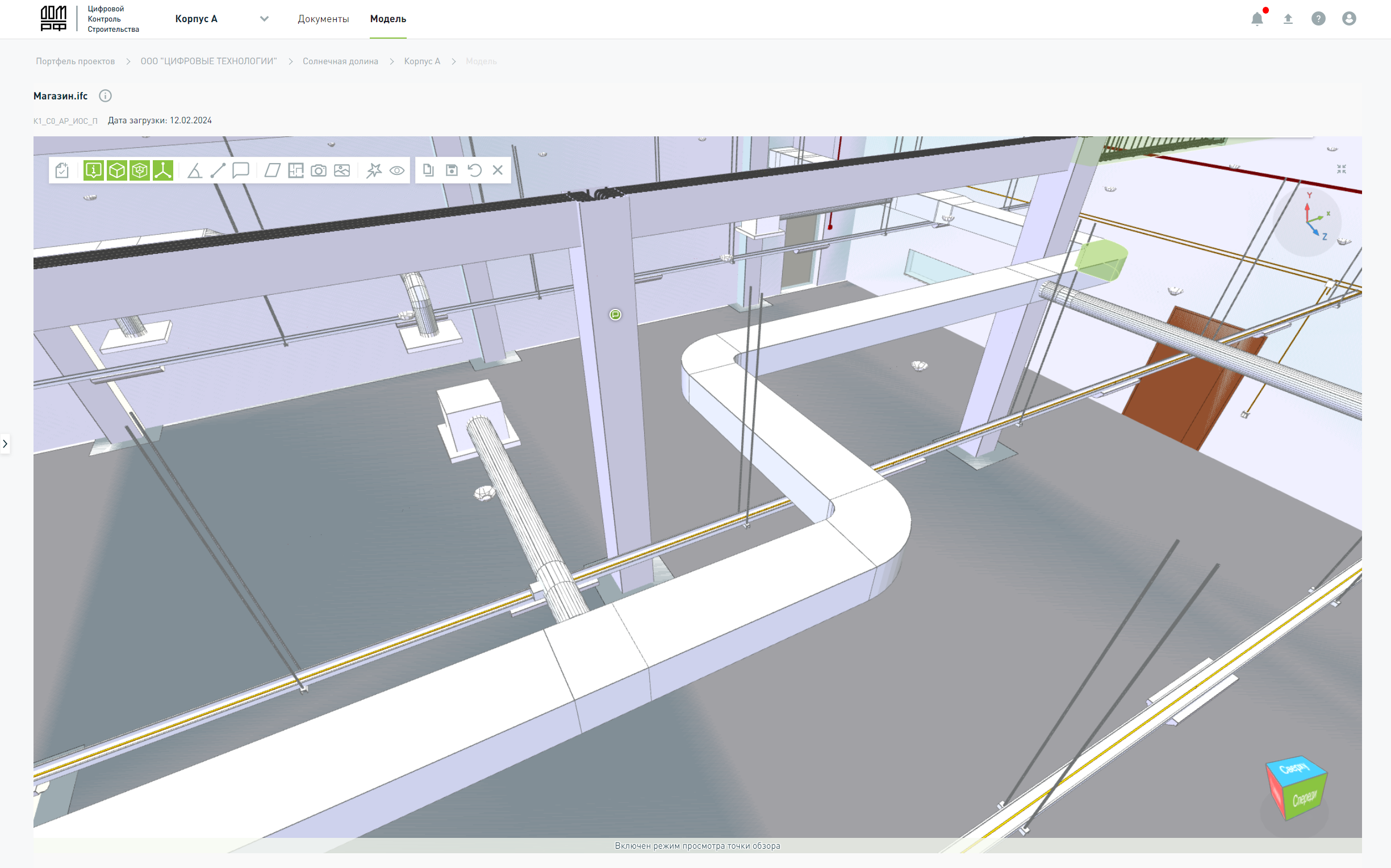This screenshot has height=868, width=1391.
Task: Open the floor plan view tool
Action: [x=295, y=170]
